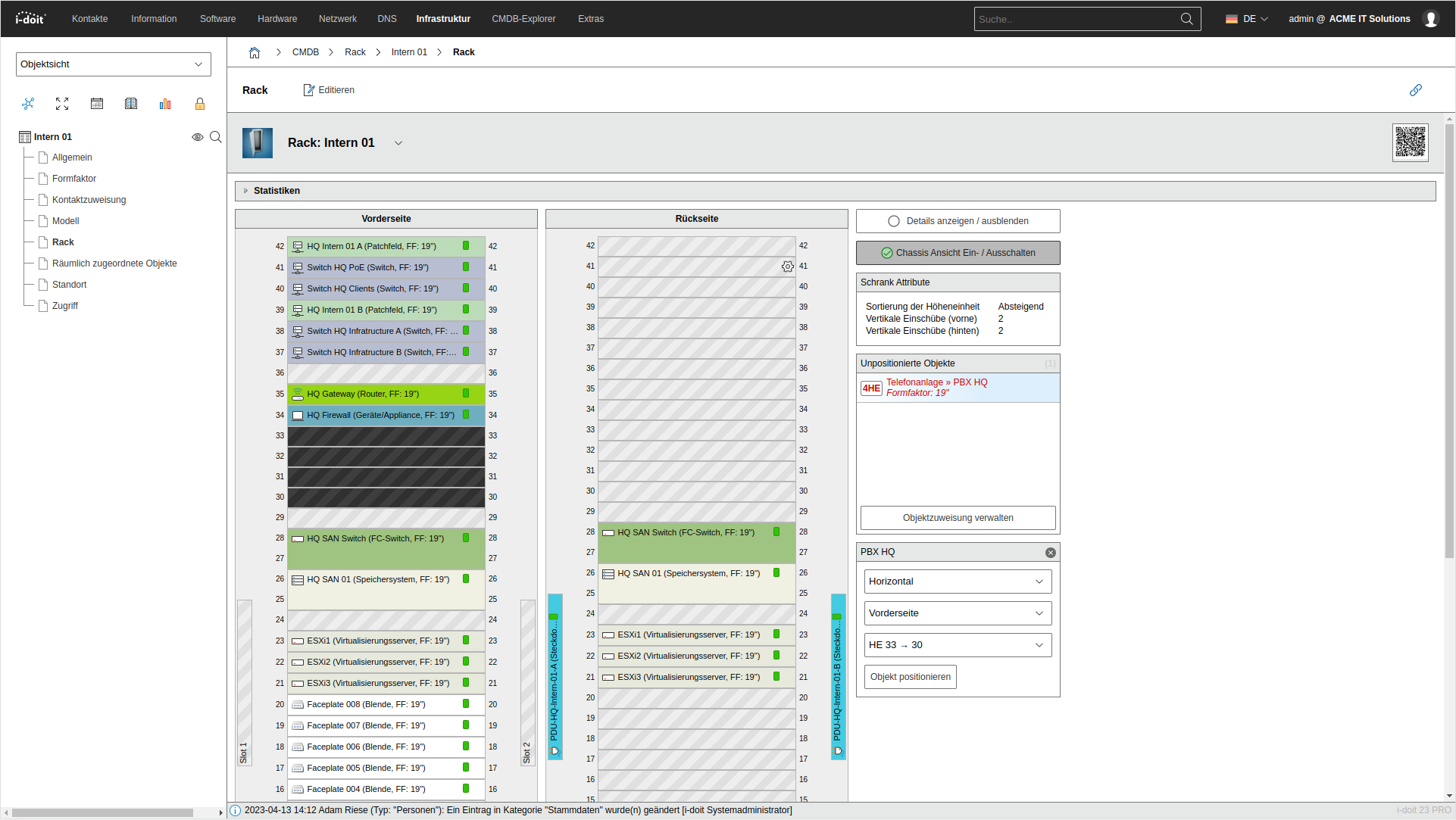Click the gear icon on rear unit 41
Image resolution: width=1456 pixels, height=820 pixels.
click(x=788, y=267)
